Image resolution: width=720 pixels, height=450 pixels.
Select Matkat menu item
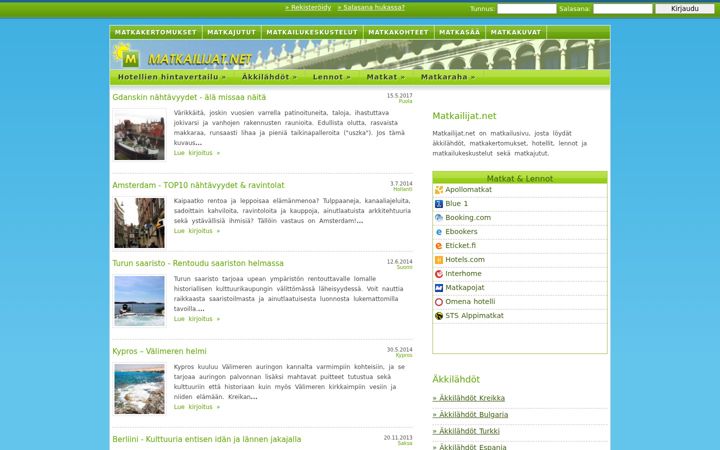tap(386, 77)
